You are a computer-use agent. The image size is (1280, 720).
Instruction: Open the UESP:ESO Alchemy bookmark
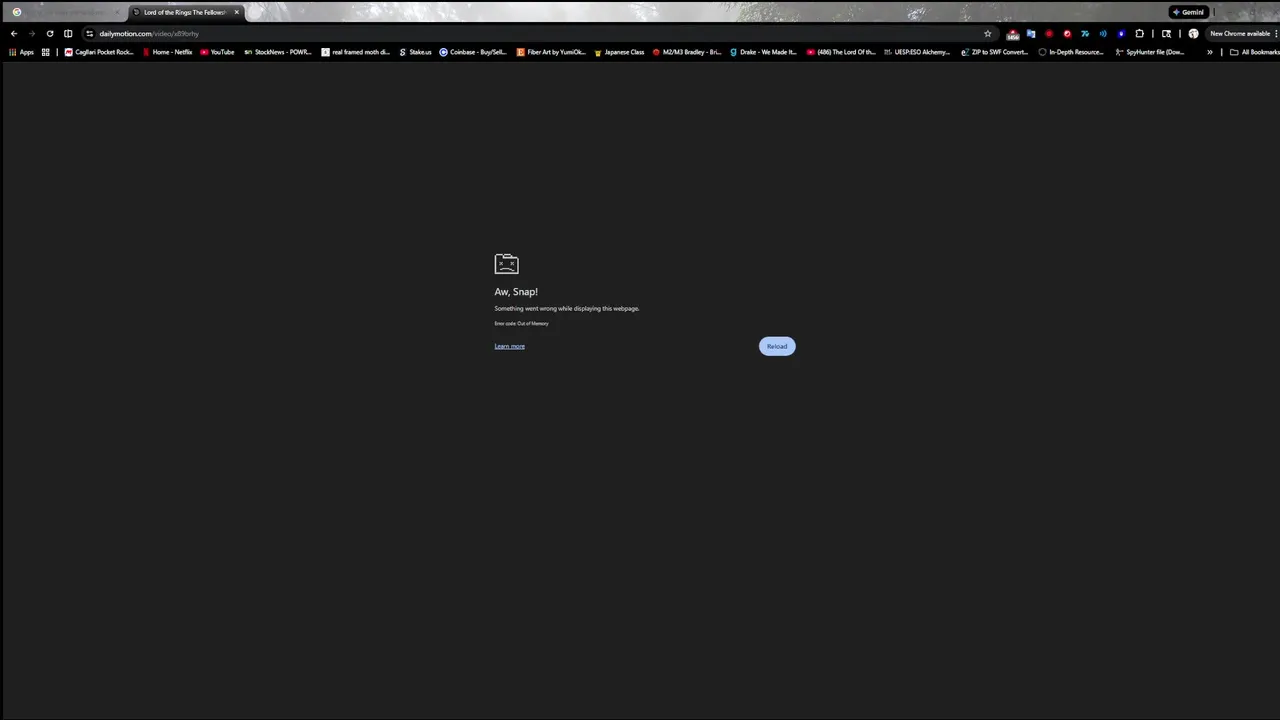click(917, 52)
